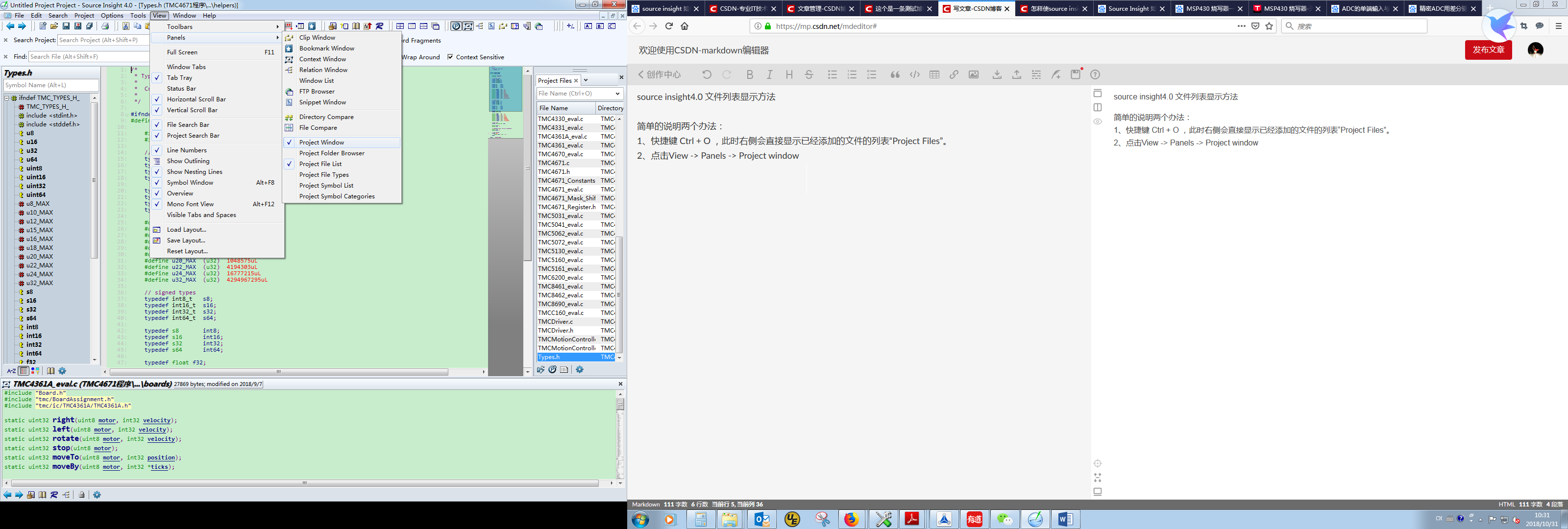Open the File Name filter dropdown
This screenshot has height=529, width=1568.
[x=617, y=94]
